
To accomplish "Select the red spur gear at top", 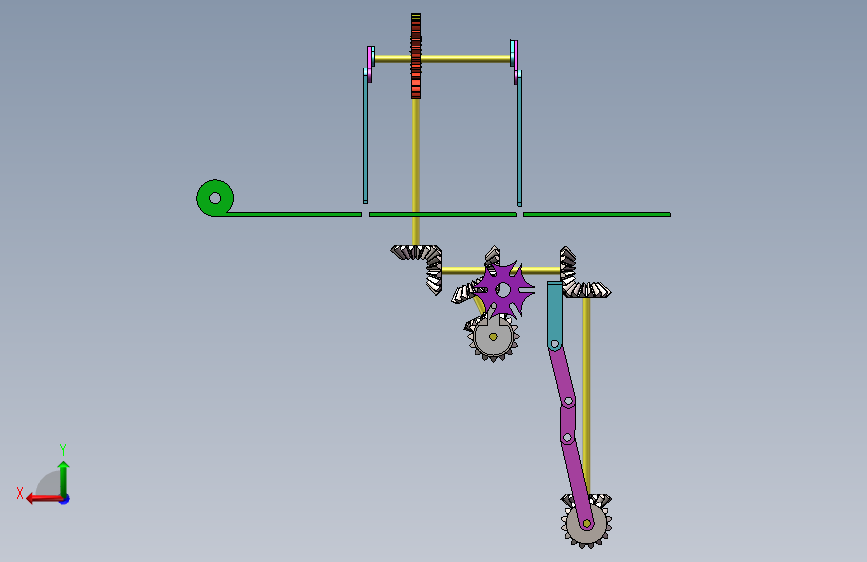I will tap(416, 56).
